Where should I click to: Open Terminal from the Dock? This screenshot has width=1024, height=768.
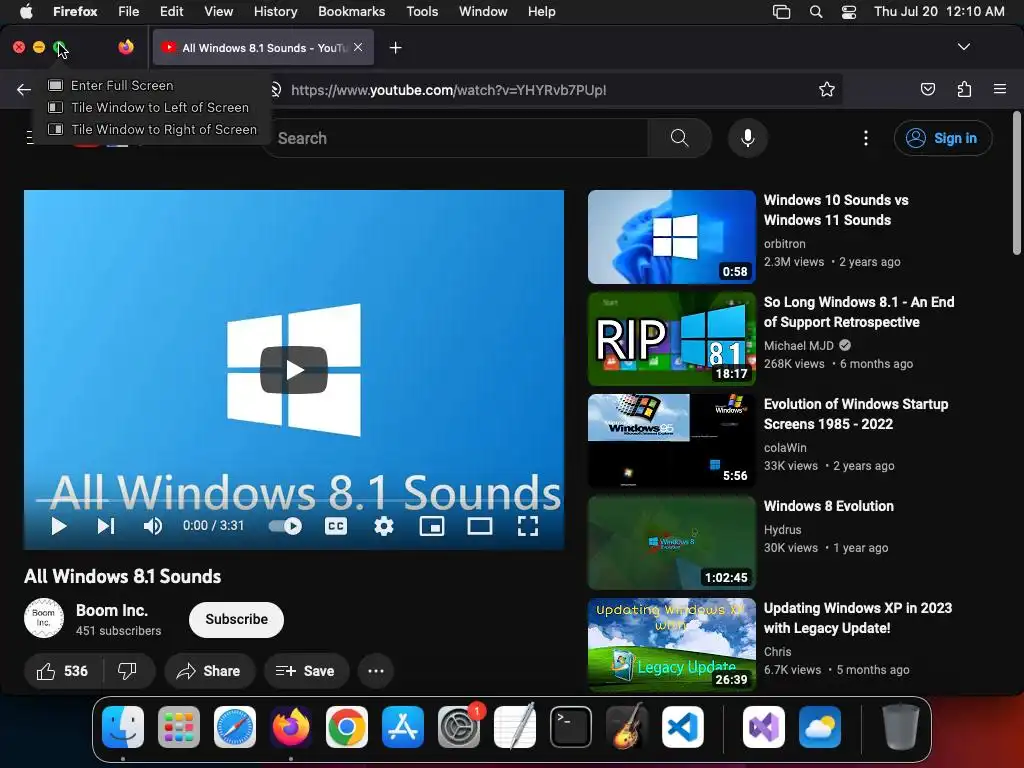click(x=571, y=727)
